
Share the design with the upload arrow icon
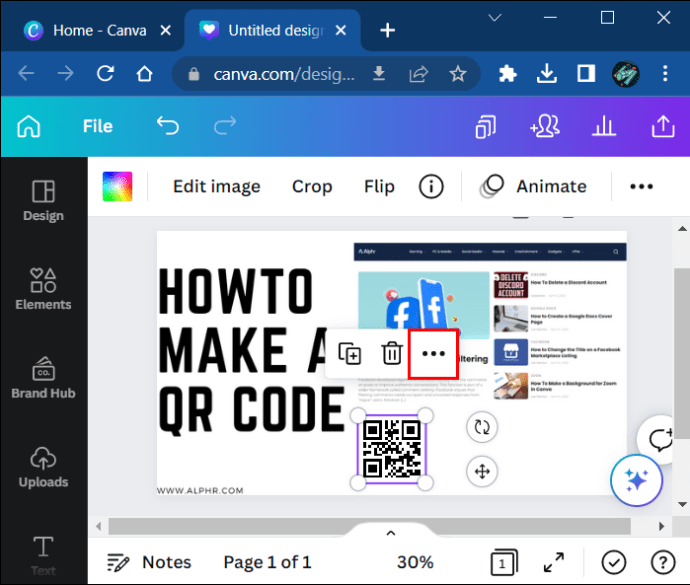pos(663,126)
